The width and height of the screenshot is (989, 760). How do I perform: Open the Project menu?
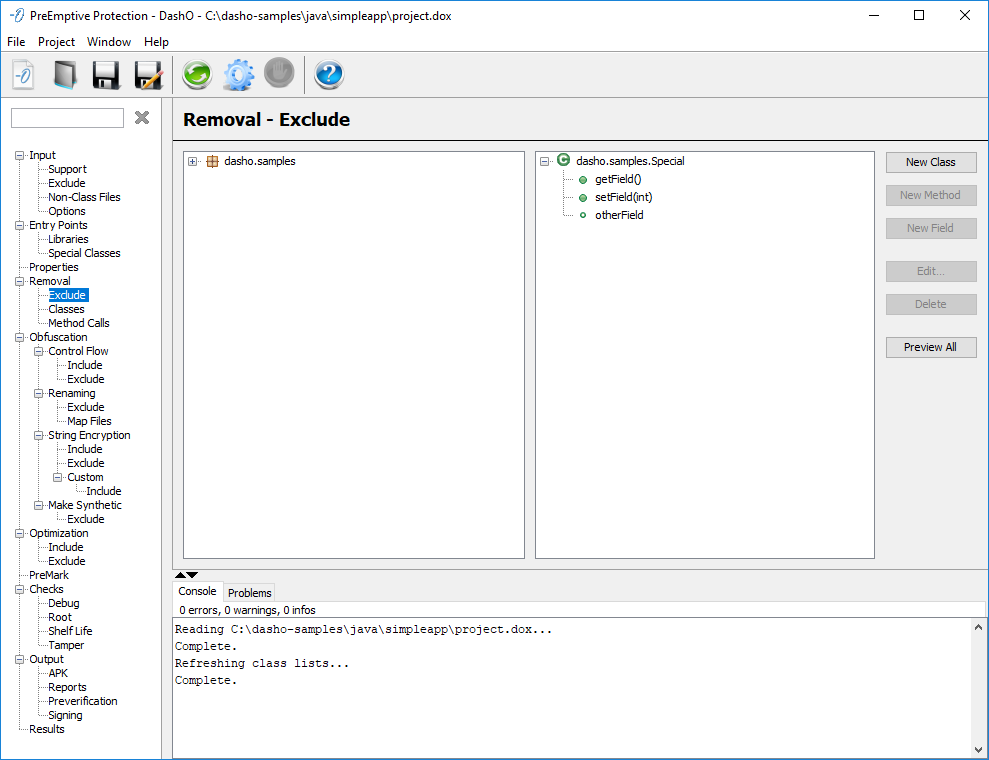coord(56,42)
